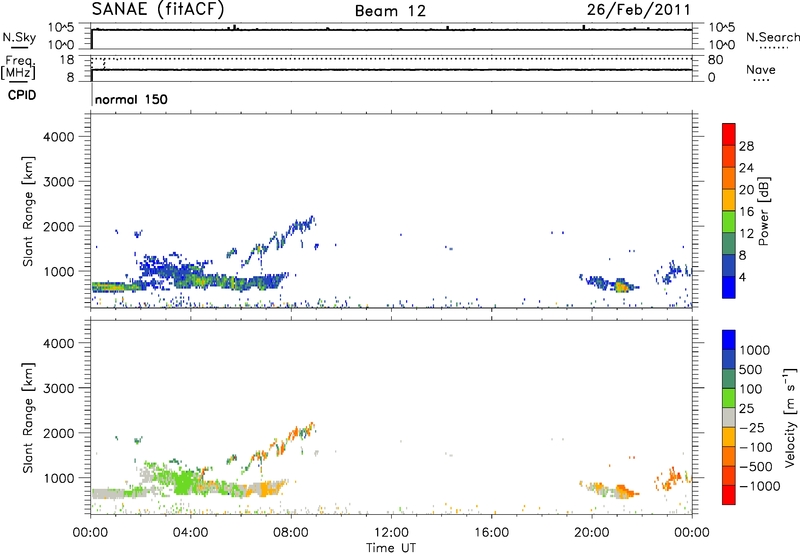Click the "Beam 12" heading
The height and width of the screenshot is (554, 800).
click(x=390, y=11)
